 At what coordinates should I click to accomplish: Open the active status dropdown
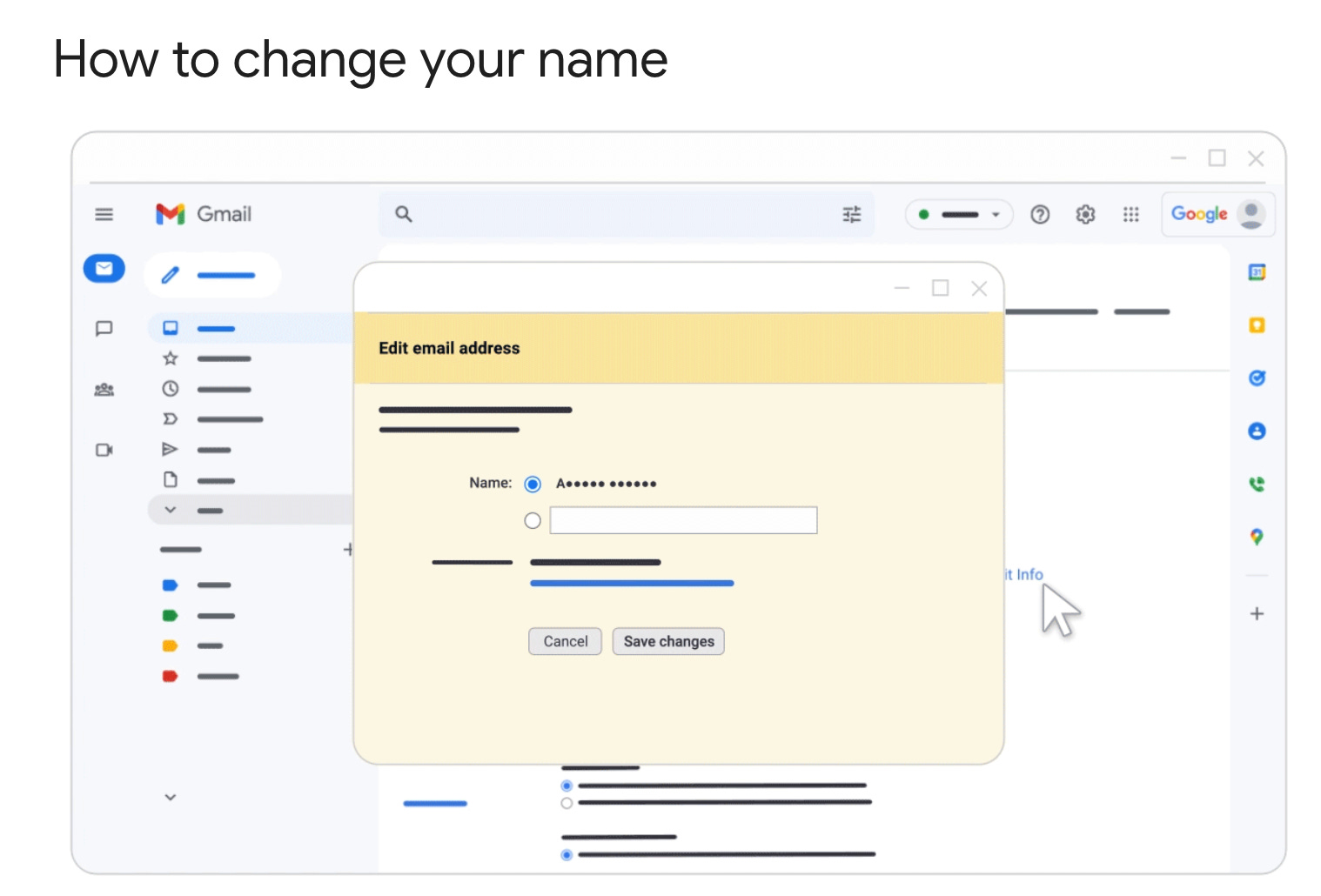(x=959, y=214)
